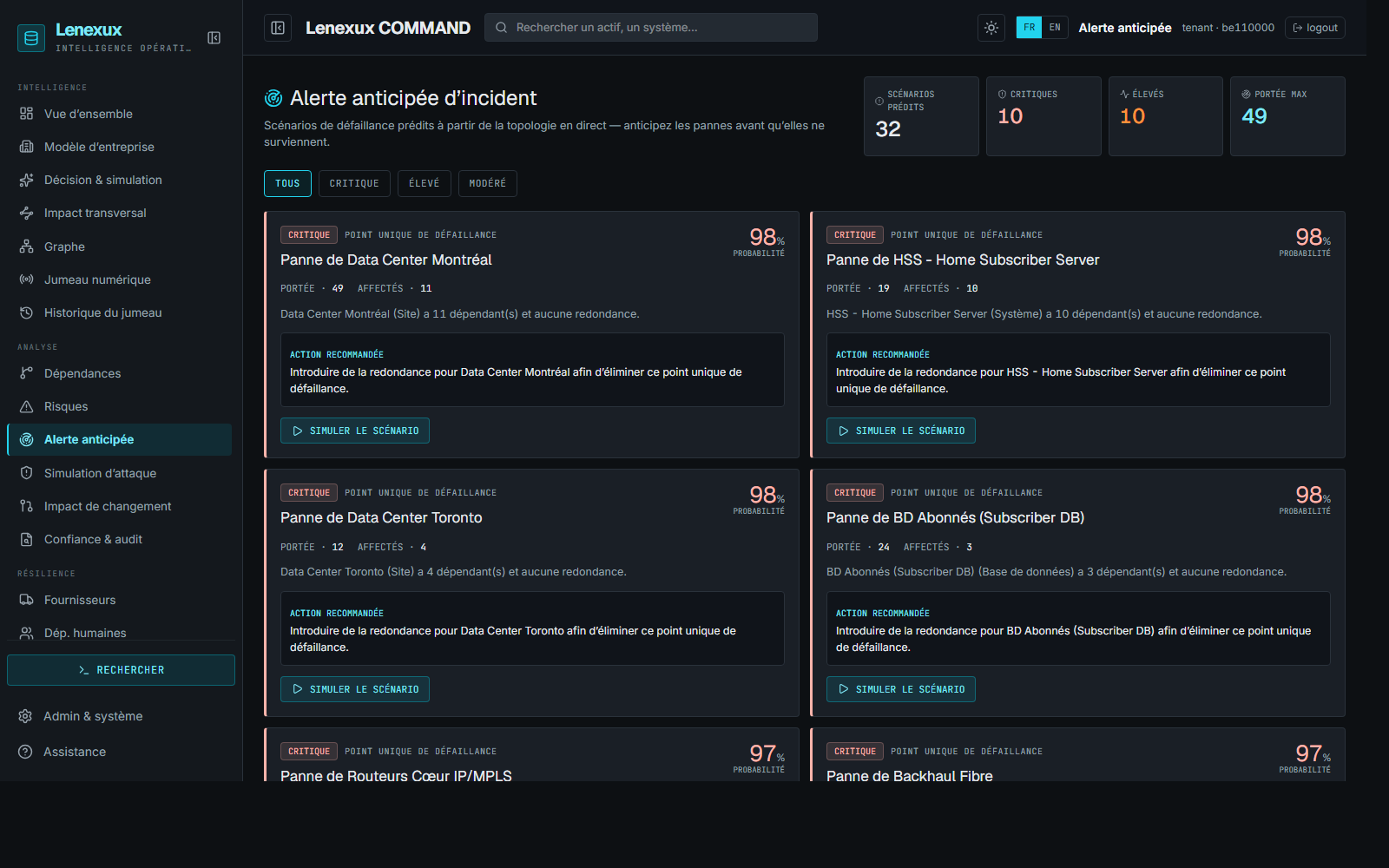Open Historique du jumeau
Viewport: 1389px width, 868px height.
[120, 312]
